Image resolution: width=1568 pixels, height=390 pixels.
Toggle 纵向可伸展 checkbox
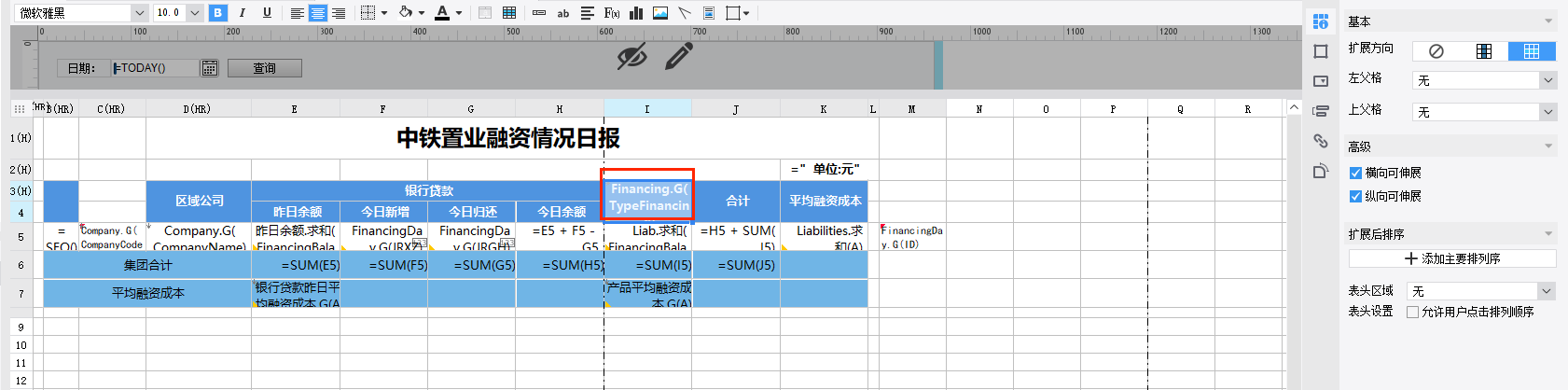click(x=1355, y=196)
